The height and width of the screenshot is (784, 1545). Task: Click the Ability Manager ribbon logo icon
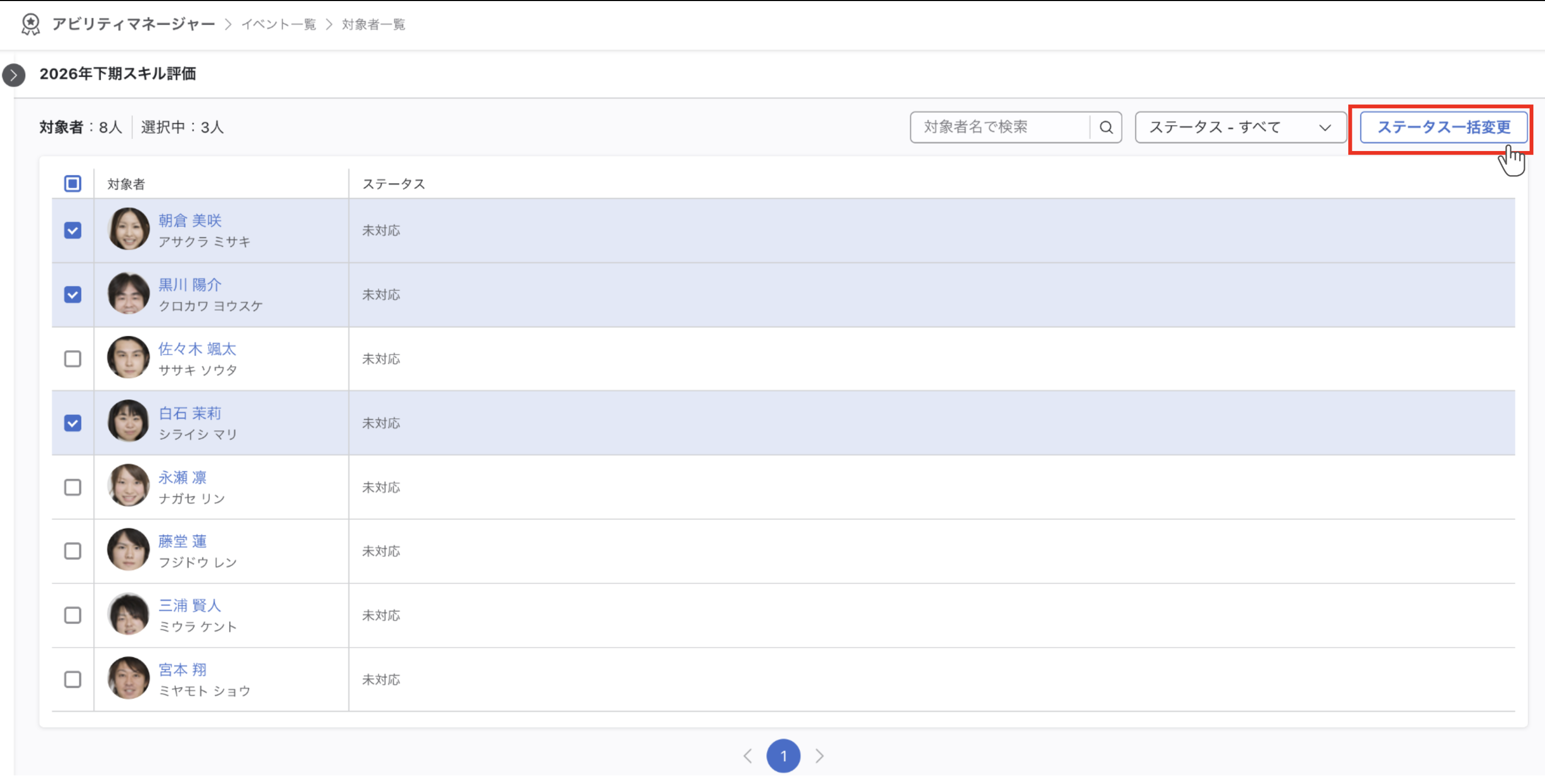click(31, 25)
